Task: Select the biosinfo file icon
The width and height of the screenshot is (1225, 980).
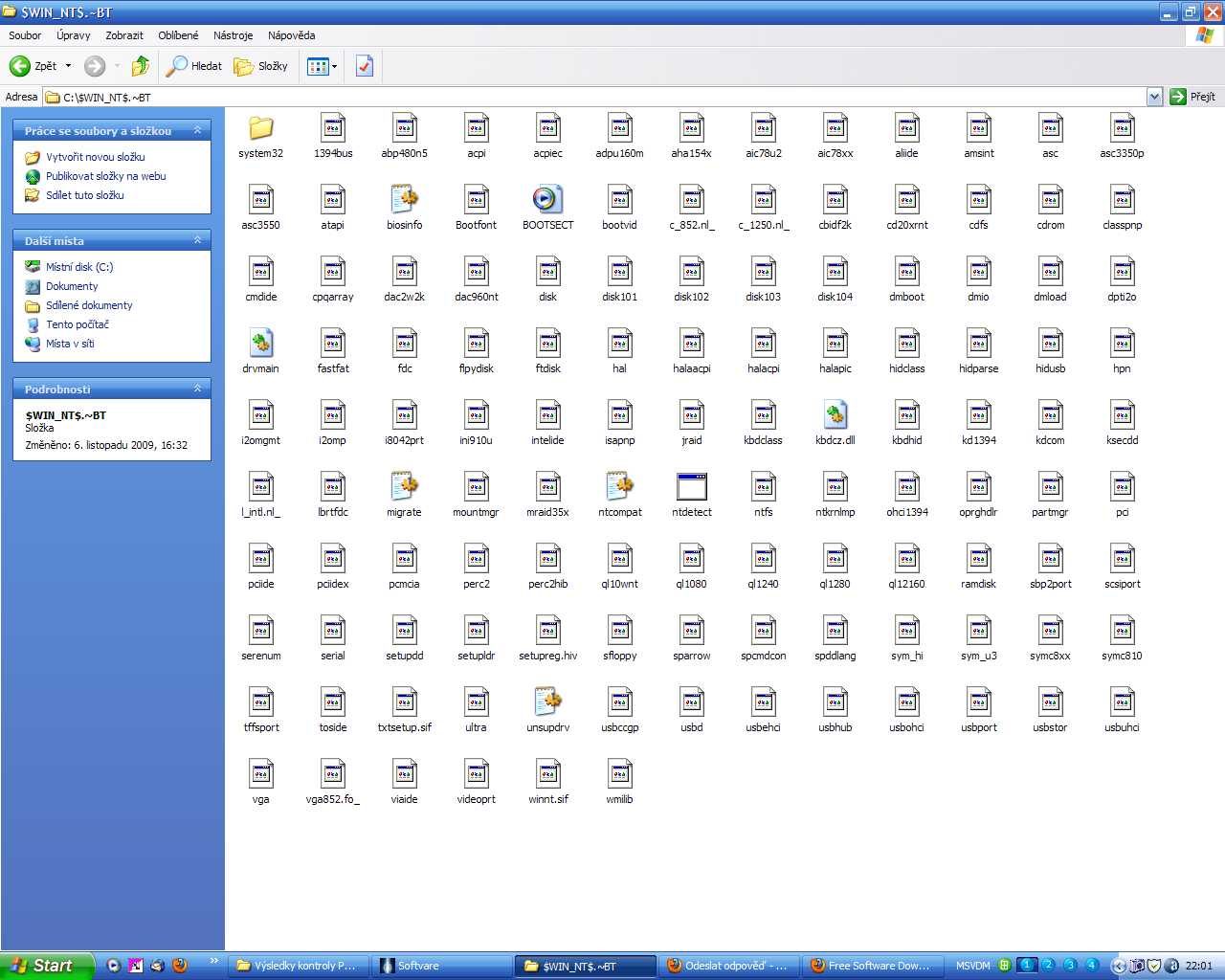Action: click(x=404, y=200)
